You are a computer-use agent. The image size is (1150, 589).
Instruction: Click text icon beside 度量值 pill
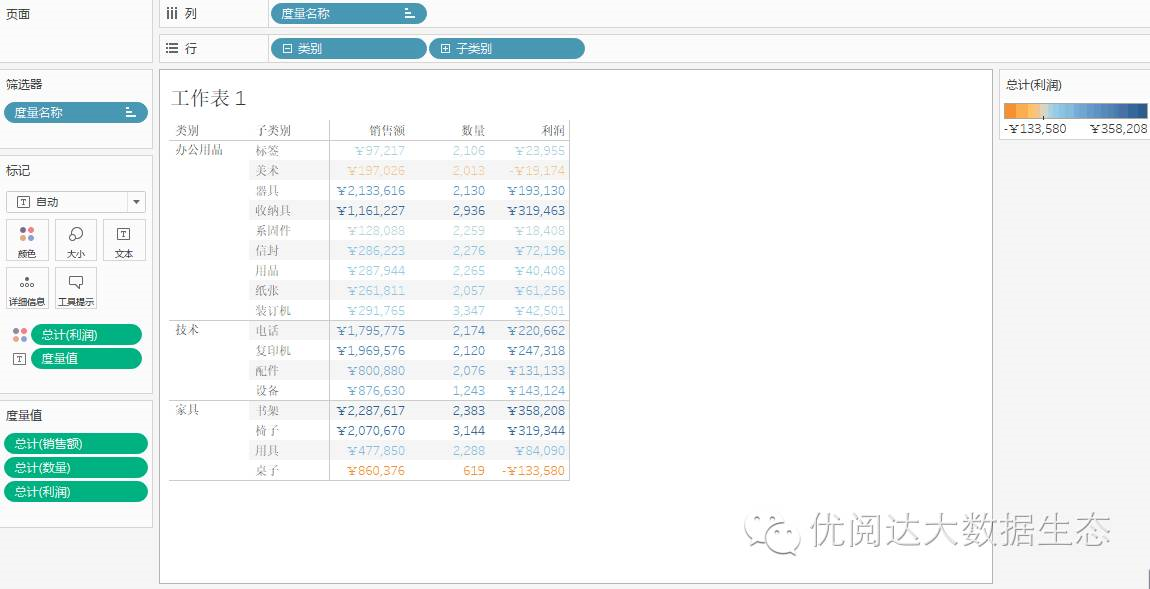point(20,359)
